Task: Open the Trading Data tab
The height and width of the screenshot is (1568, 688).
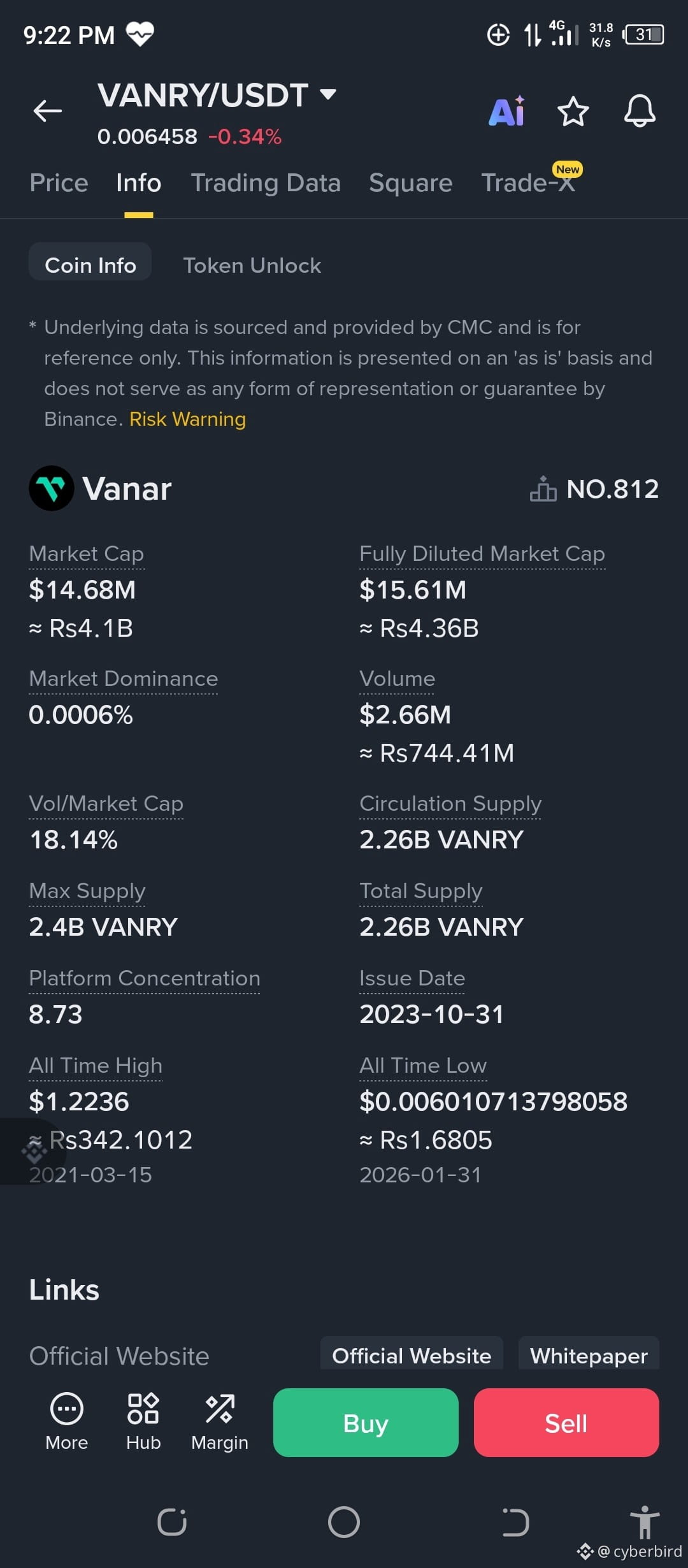Action: [266, 183]
